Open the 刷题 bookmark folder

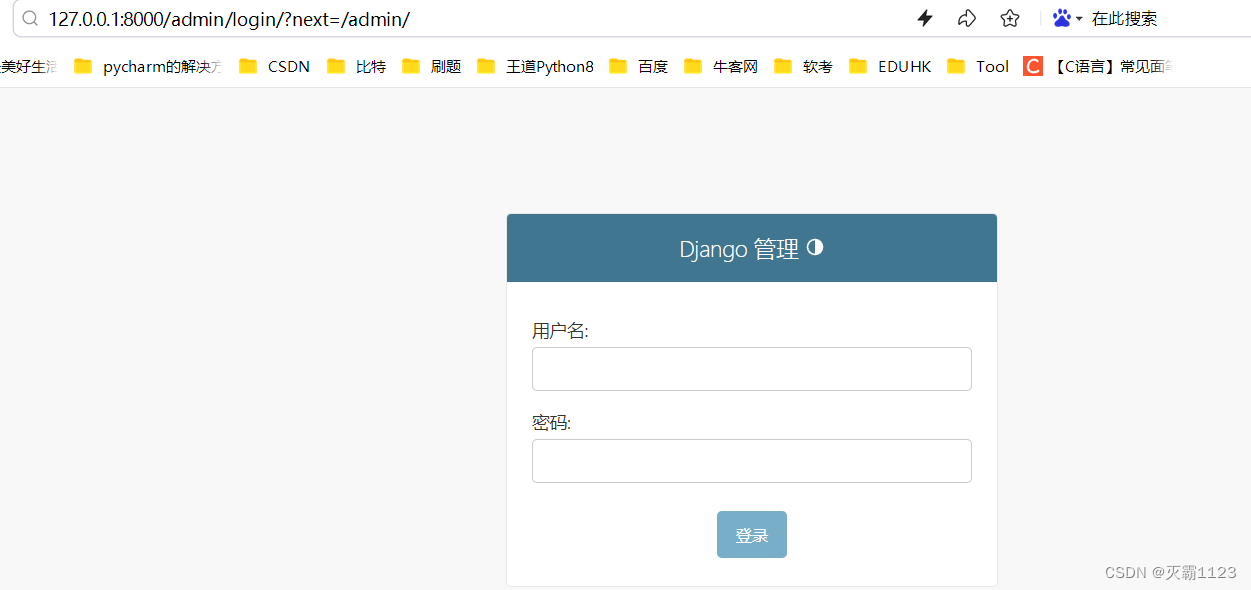point(431,66)
